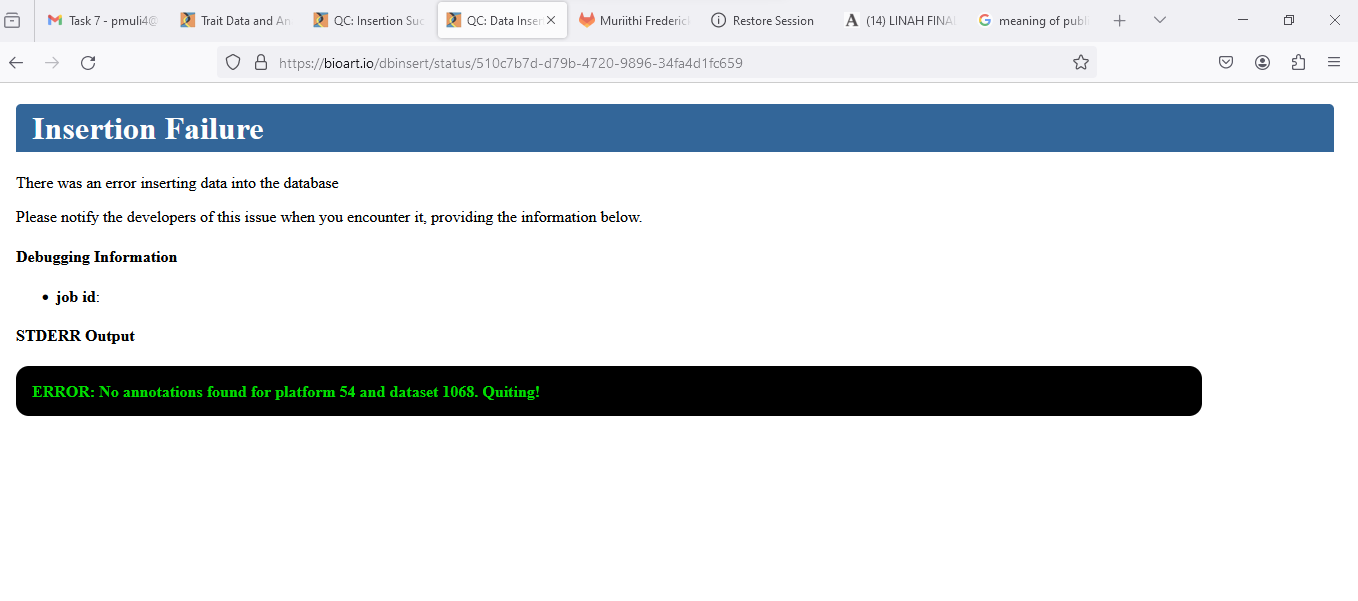Open the Extensions puzzle icon
The image size is (1358, 601).
point(1298,63)
